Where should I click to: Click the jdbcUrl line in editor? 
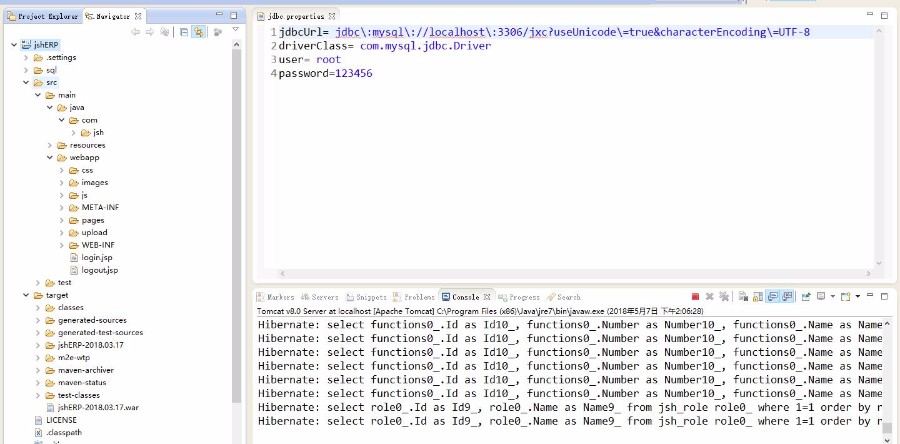coord(544,32)
